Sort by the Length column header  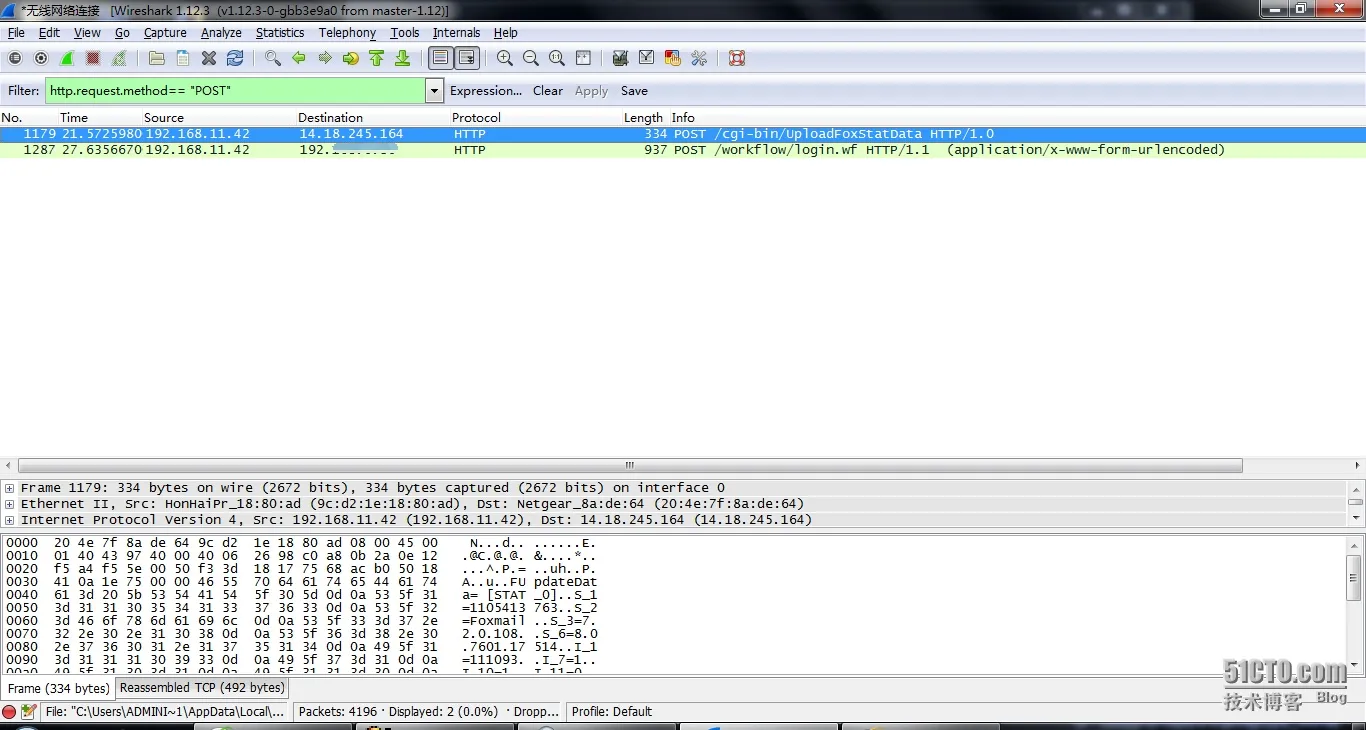tap(643, 118)
